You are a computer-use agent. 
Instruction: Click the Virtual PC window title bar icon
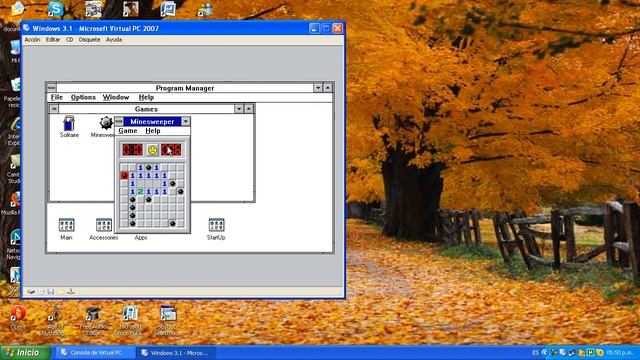(x=27, y=28)
